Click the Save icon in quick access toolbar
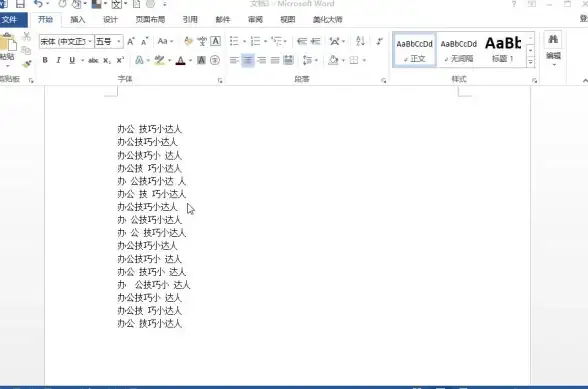Viewport: 588px width, 389px height. [20, 4]
